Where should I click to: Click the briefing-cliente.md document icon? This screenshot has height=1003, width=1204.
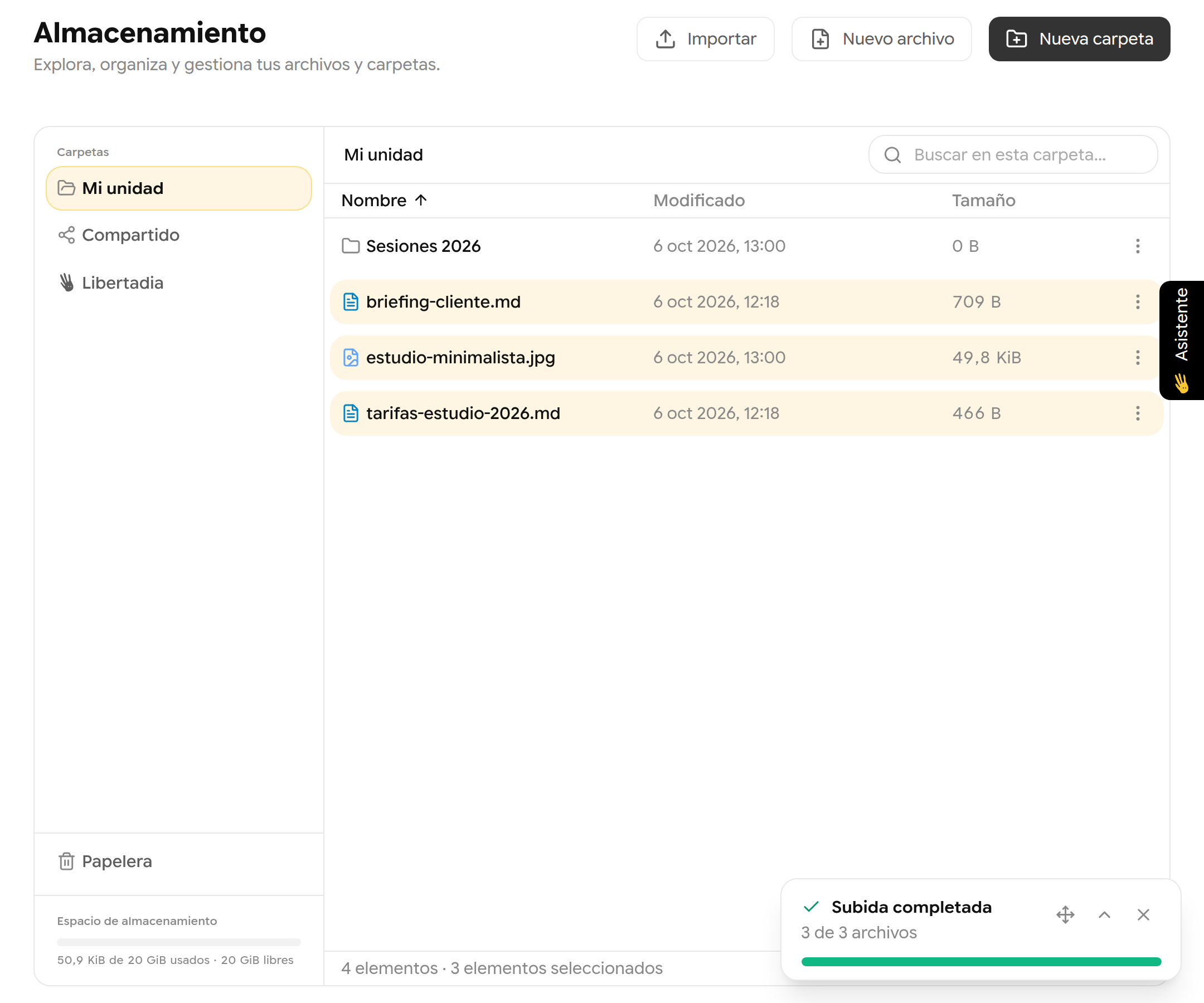350,301
